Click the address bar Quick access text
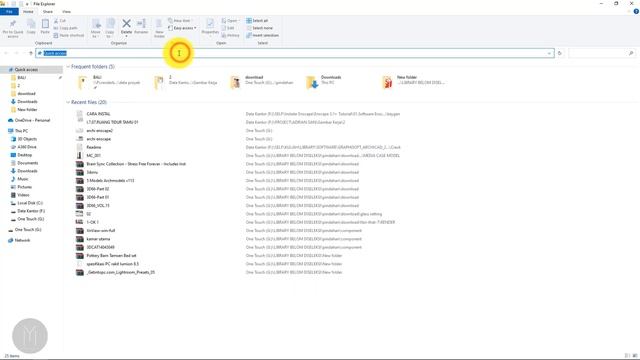Screen dimensions: 640x360 pos(55,53)
